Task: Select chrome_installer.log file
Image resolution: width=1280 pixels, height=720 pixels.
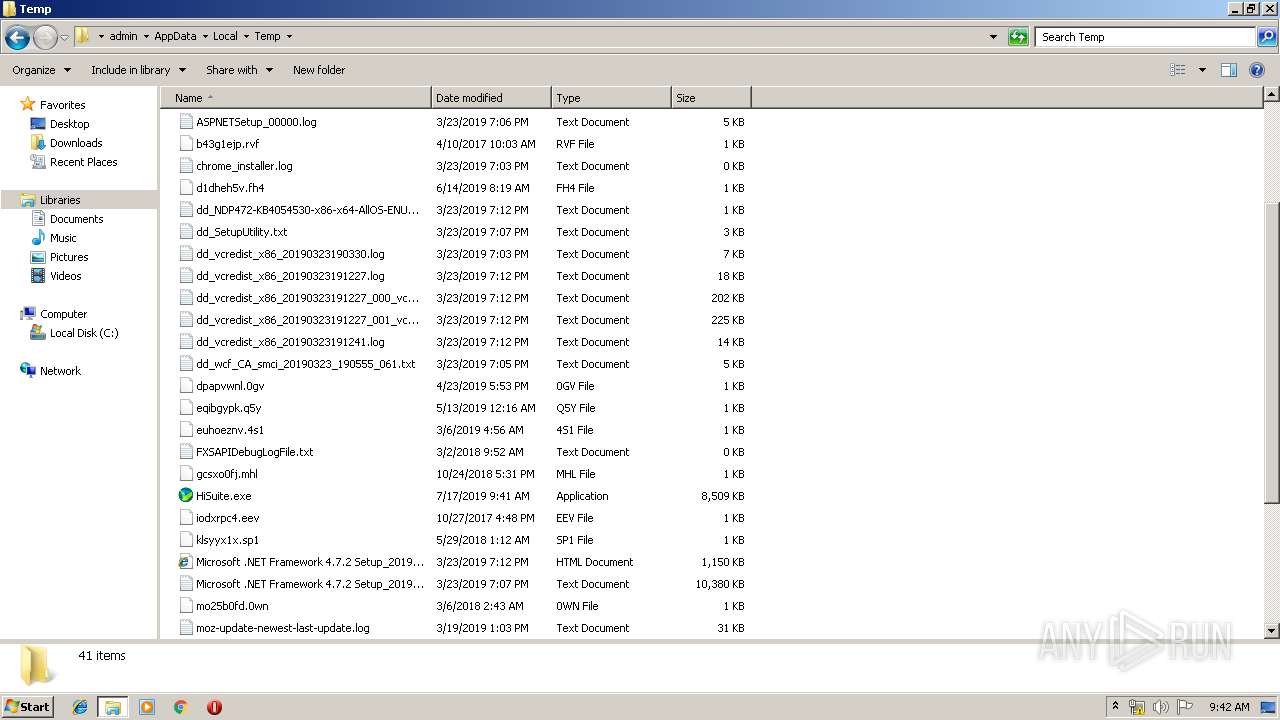Action: tap(244, 166)
